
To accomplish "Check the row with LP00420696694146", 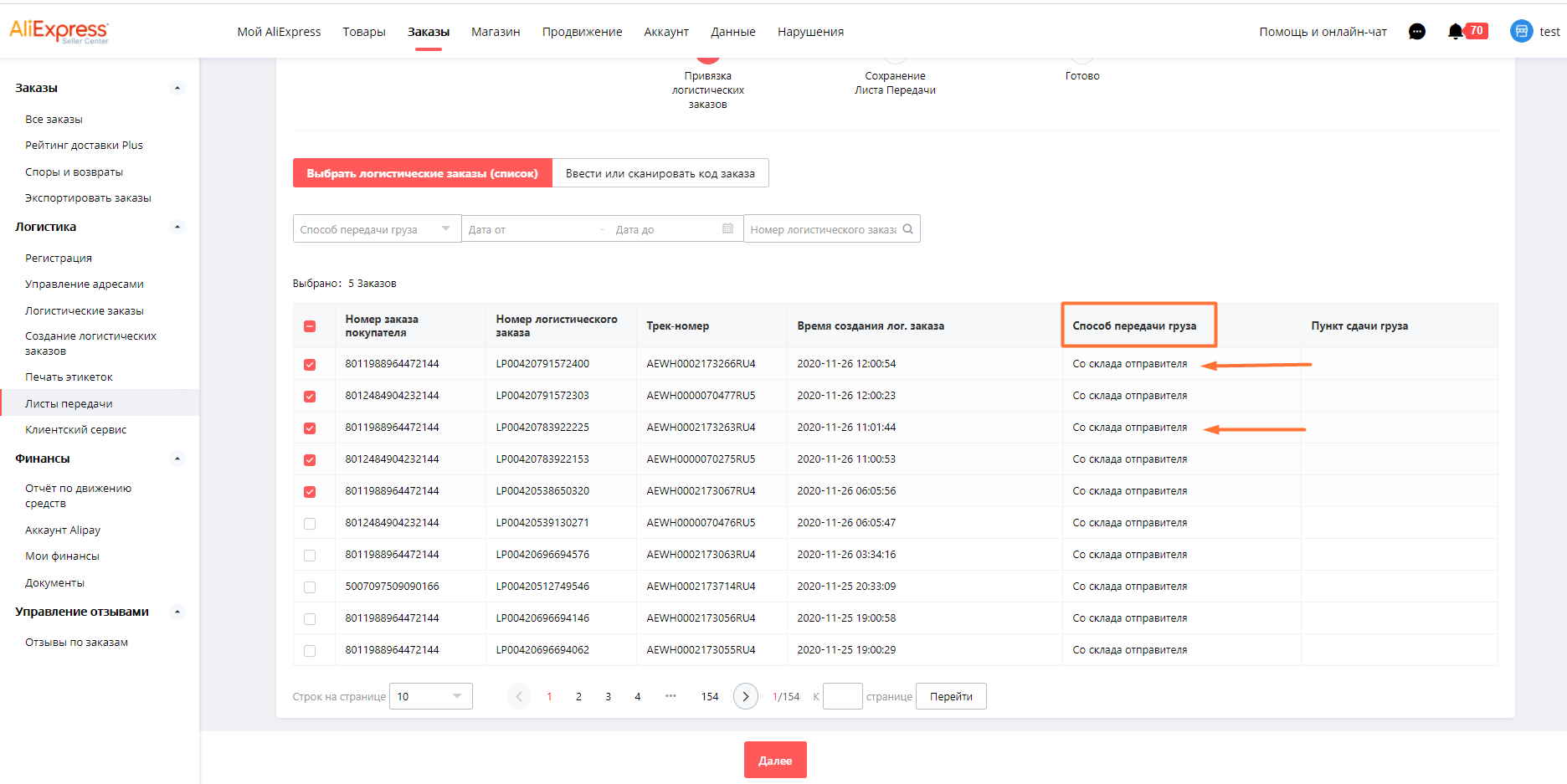I will click(x=310, y=618).
